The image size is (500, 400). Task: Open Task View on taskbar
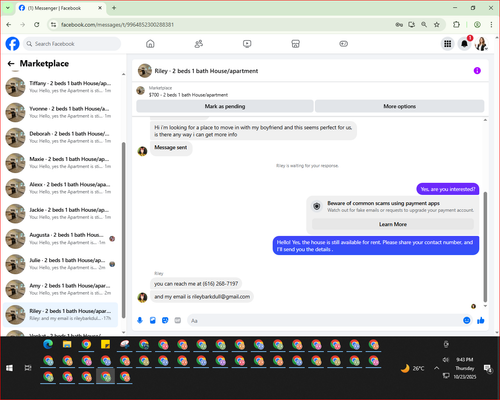point(28,368)
